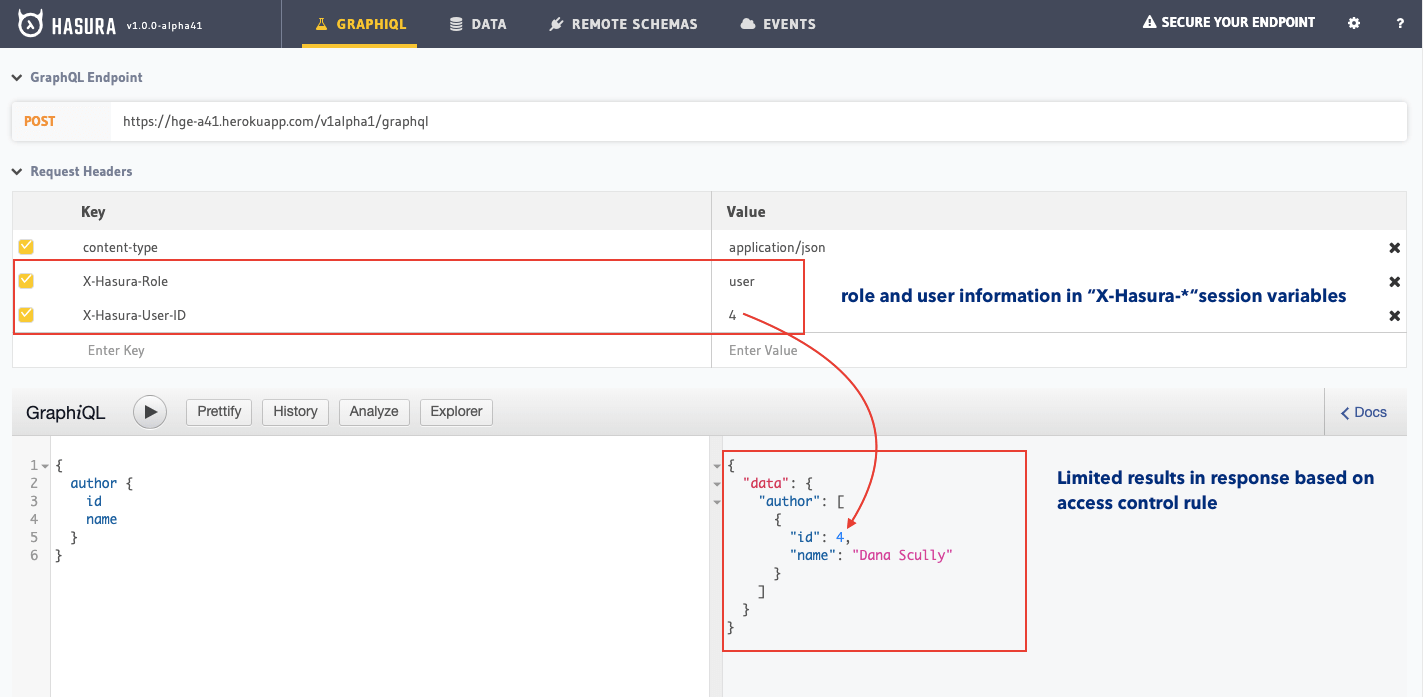Open the Remote Schemas tab

tap(623, 24)
